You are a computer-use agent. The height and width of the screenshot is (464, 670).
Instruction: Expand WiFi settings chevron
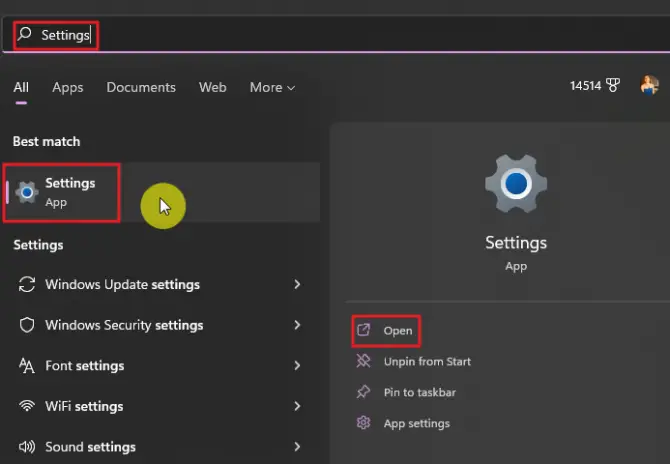pyautogui.click(x=297, y=406)
